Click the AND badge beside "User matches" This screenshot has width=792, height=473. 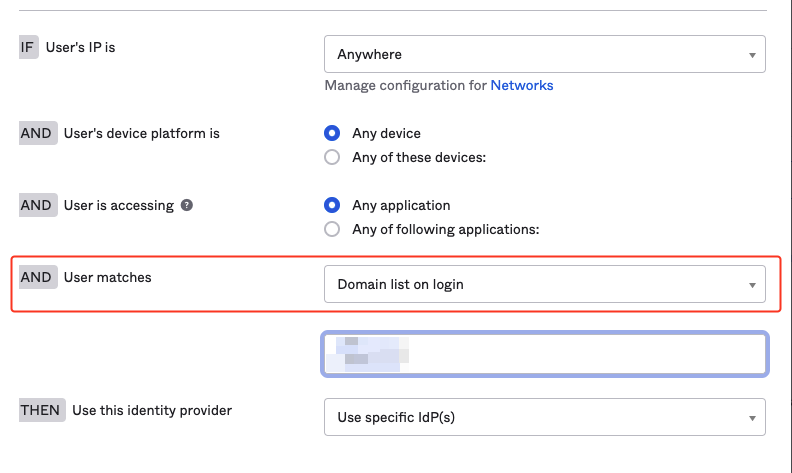coord(37,277)
